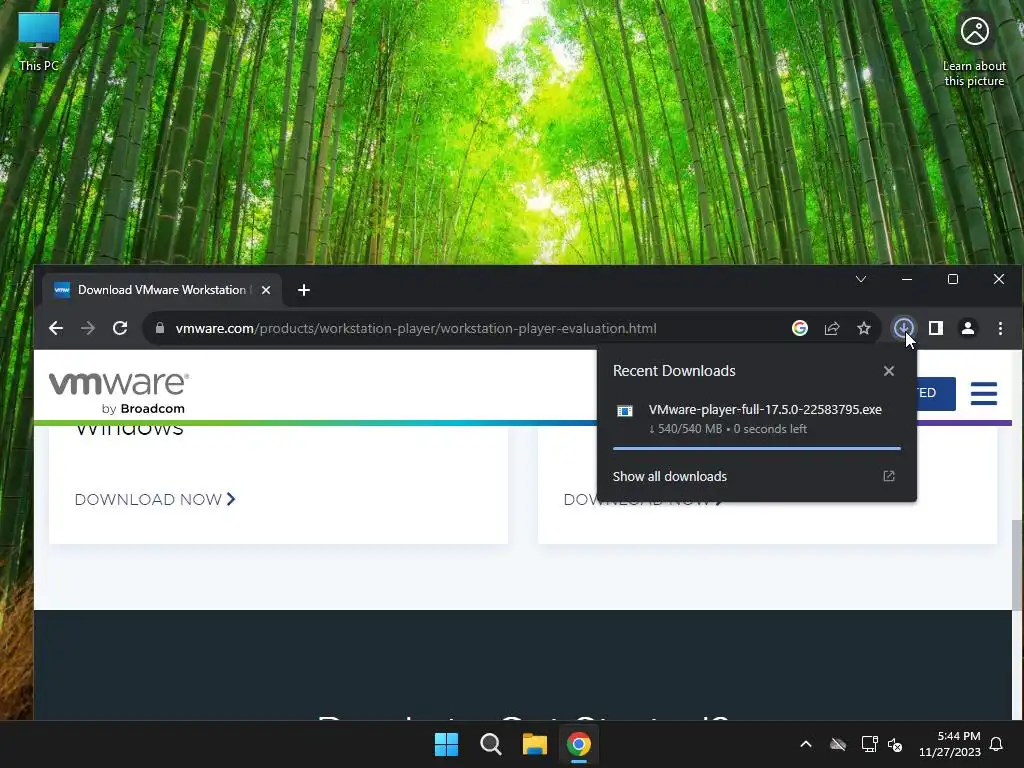Click Show all downloads
Viewport: 1024px width, 768px height.
click(669, 476)
